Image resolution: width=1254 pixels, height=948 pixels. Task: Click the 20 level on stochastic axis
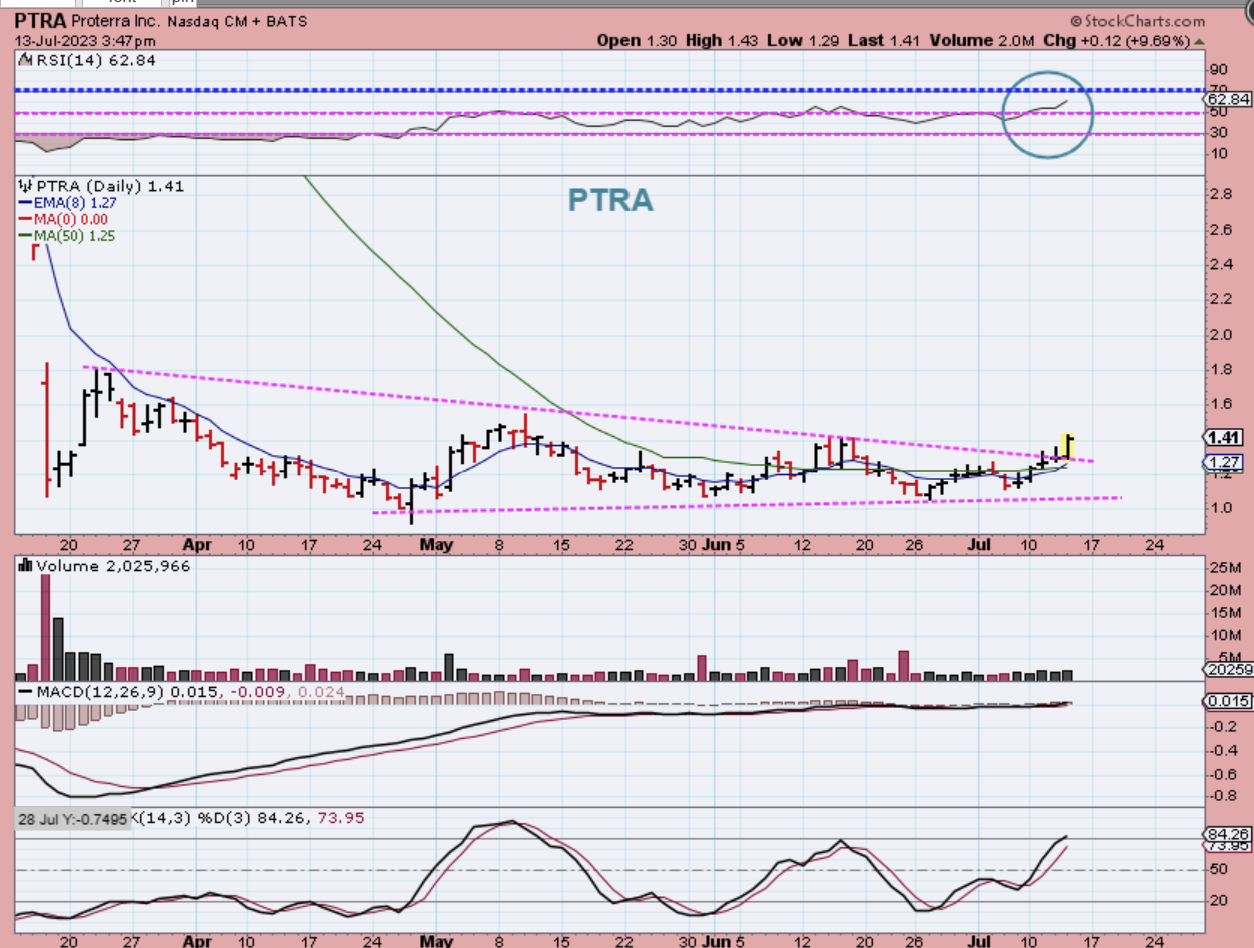(x=1219, y=900)
